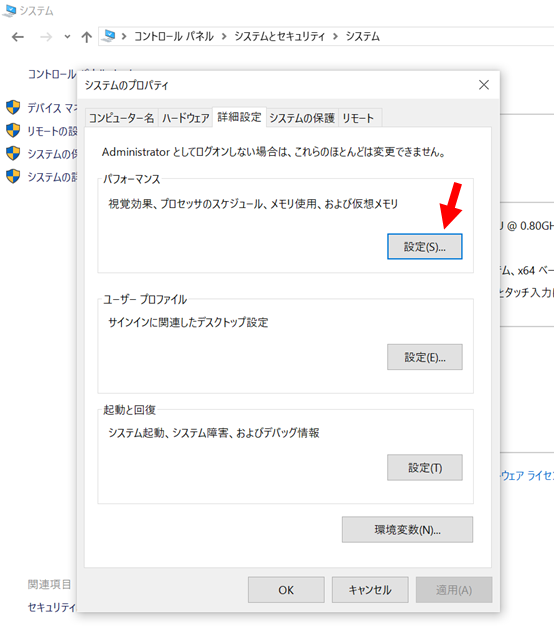The image size is (554, 632).
Task: Expand chevron before コントロール パネル breadcrumb
Action: (124, 37)
